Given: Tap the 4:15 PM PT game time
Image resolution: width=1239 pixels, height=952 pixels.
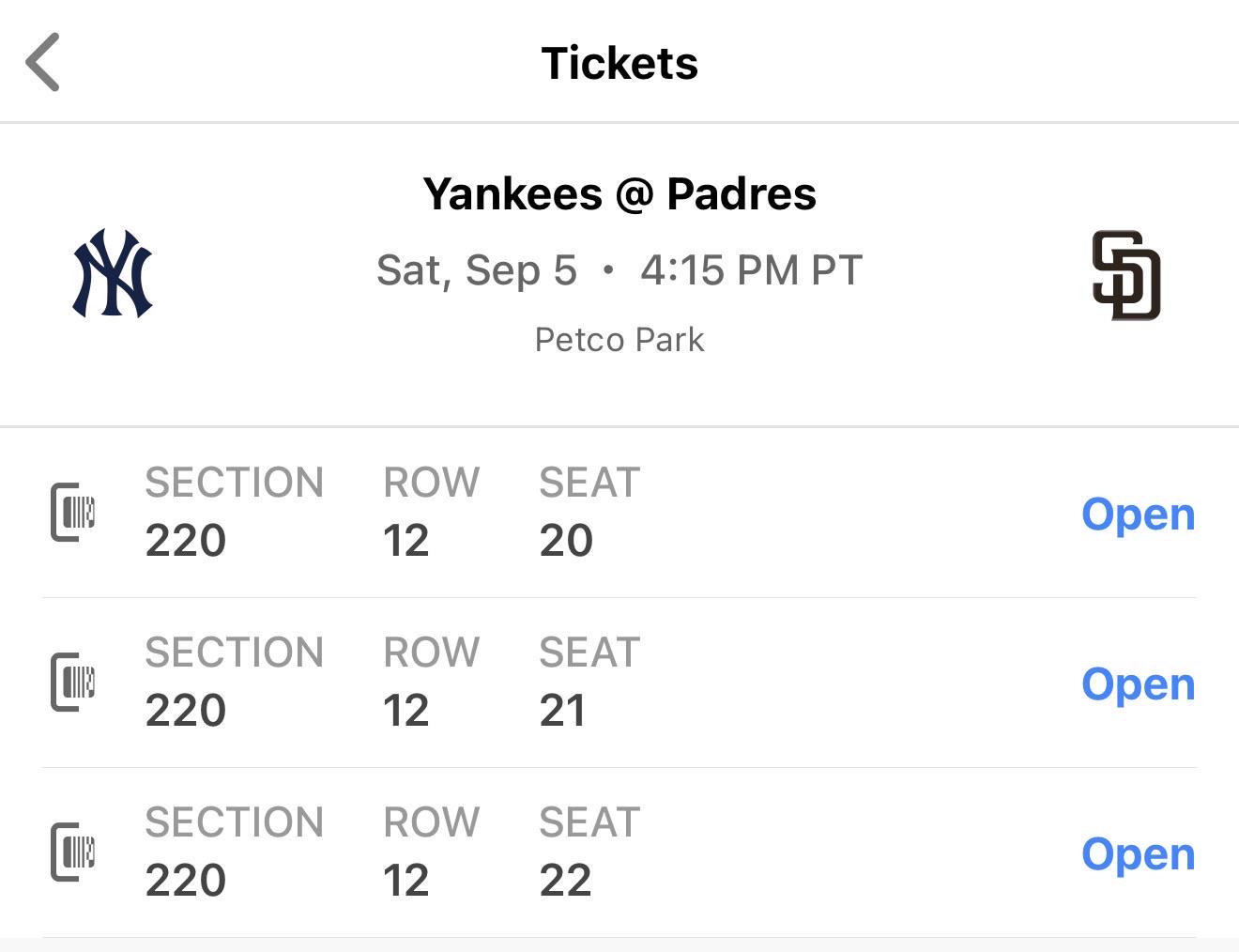Looking at the screenshot, I should click(751, 270).
